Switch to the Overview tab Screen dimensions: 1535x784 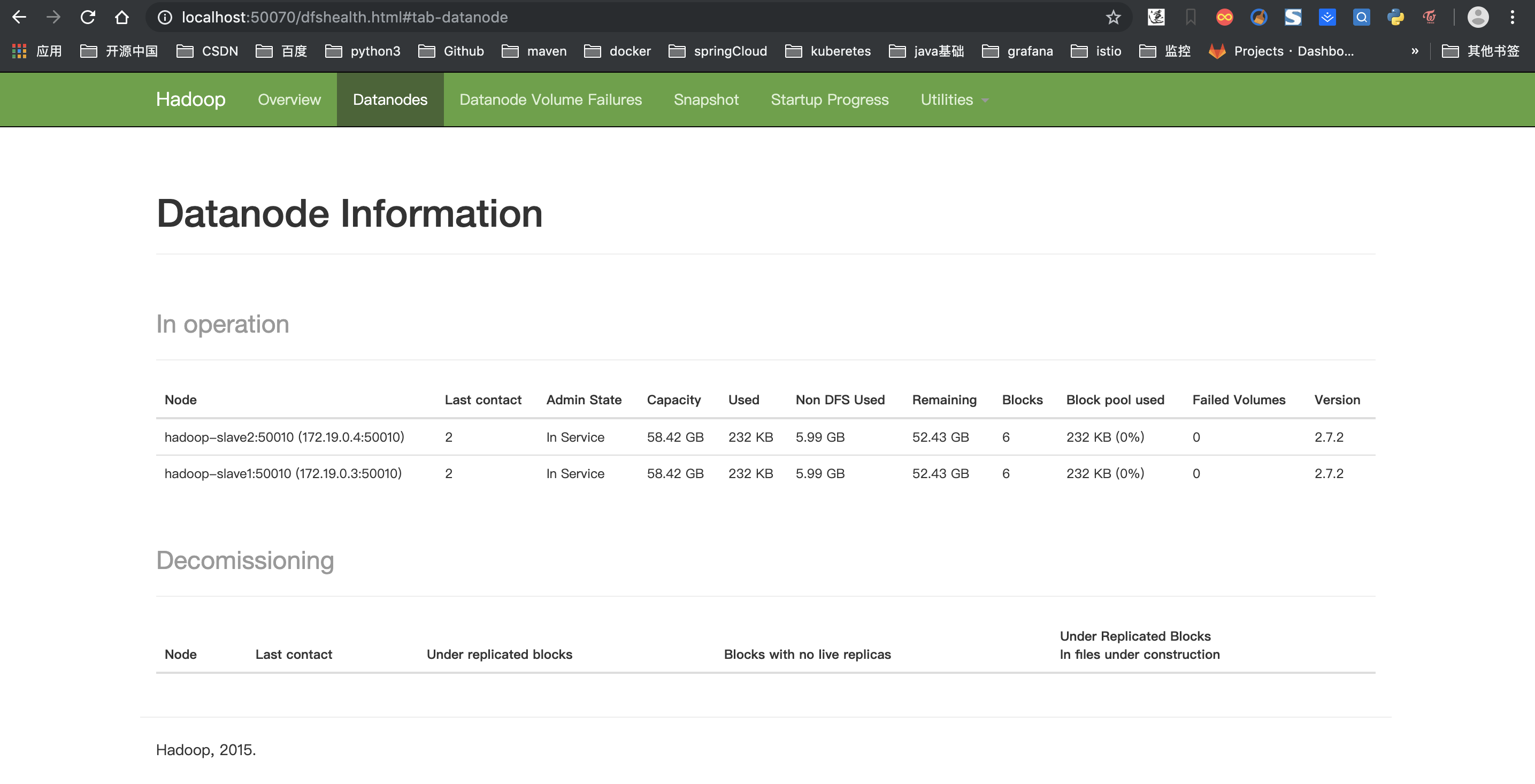(289, 99)
